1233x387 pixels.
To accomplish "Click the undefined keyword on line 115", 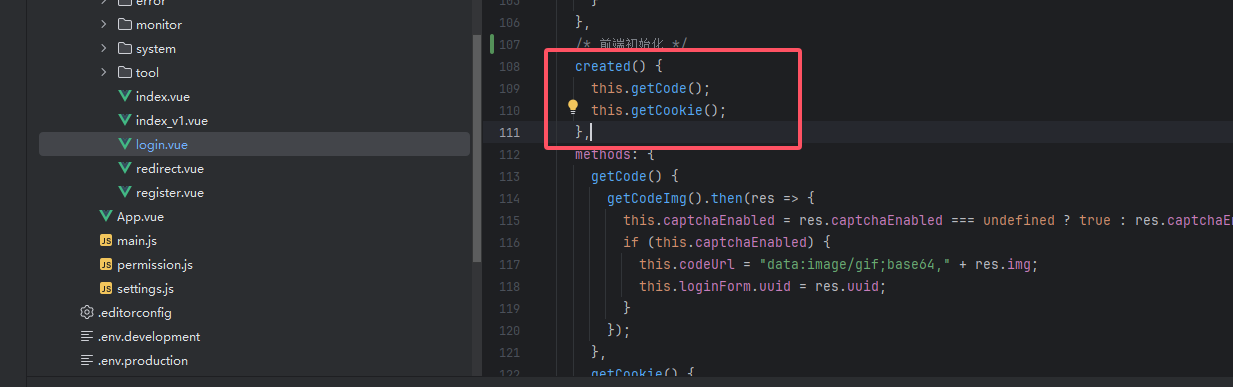I will tap(1019, 220).
